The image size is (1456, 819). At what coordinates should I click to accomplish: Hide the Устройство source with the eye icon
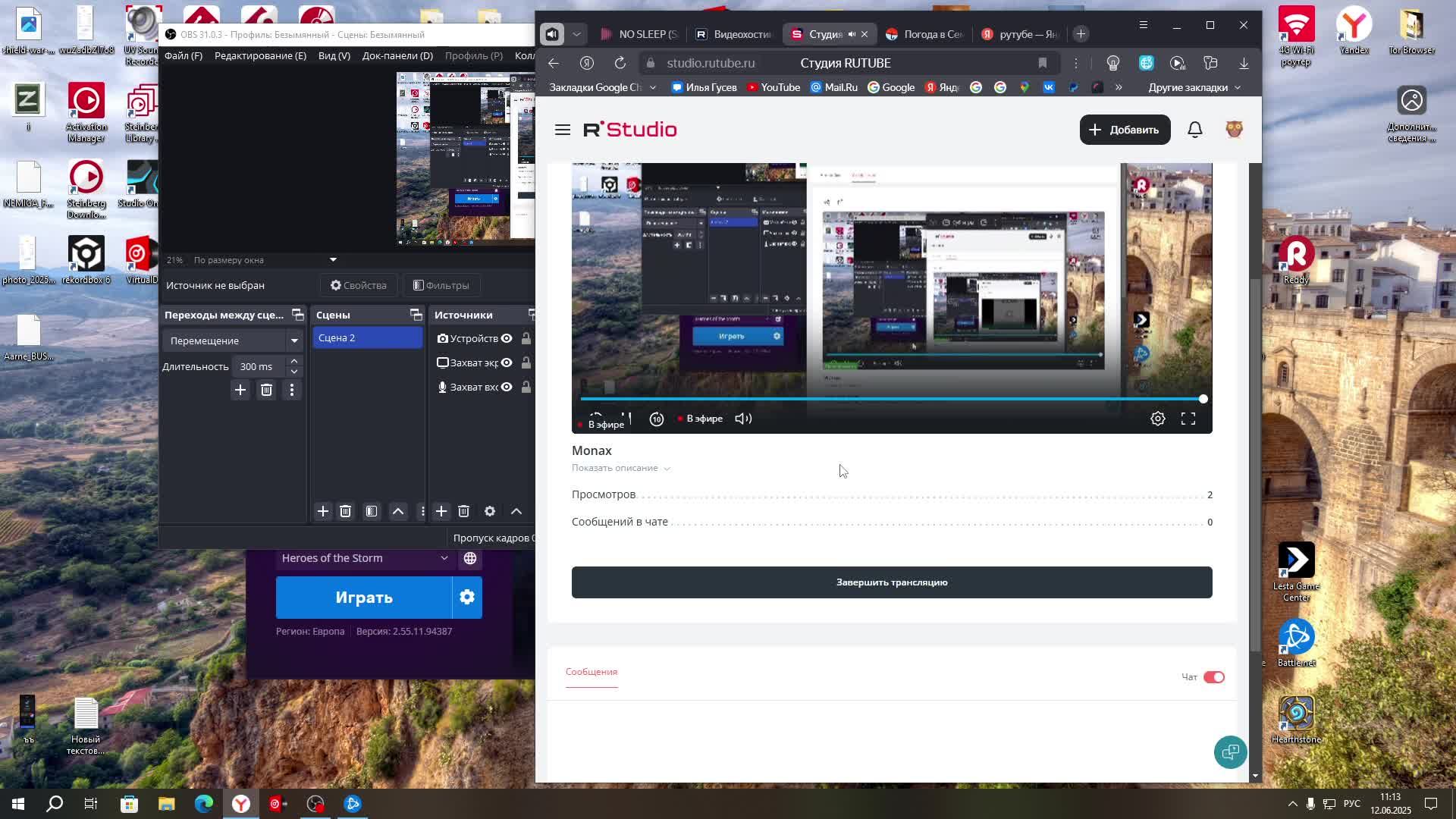507,338
